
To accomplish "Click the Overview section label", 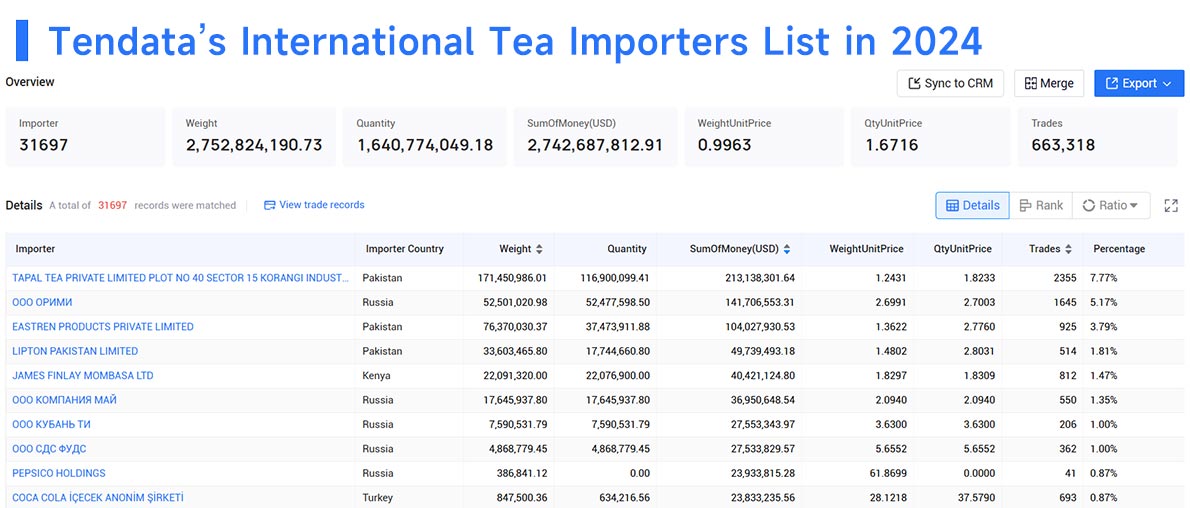I will [30, 81].
